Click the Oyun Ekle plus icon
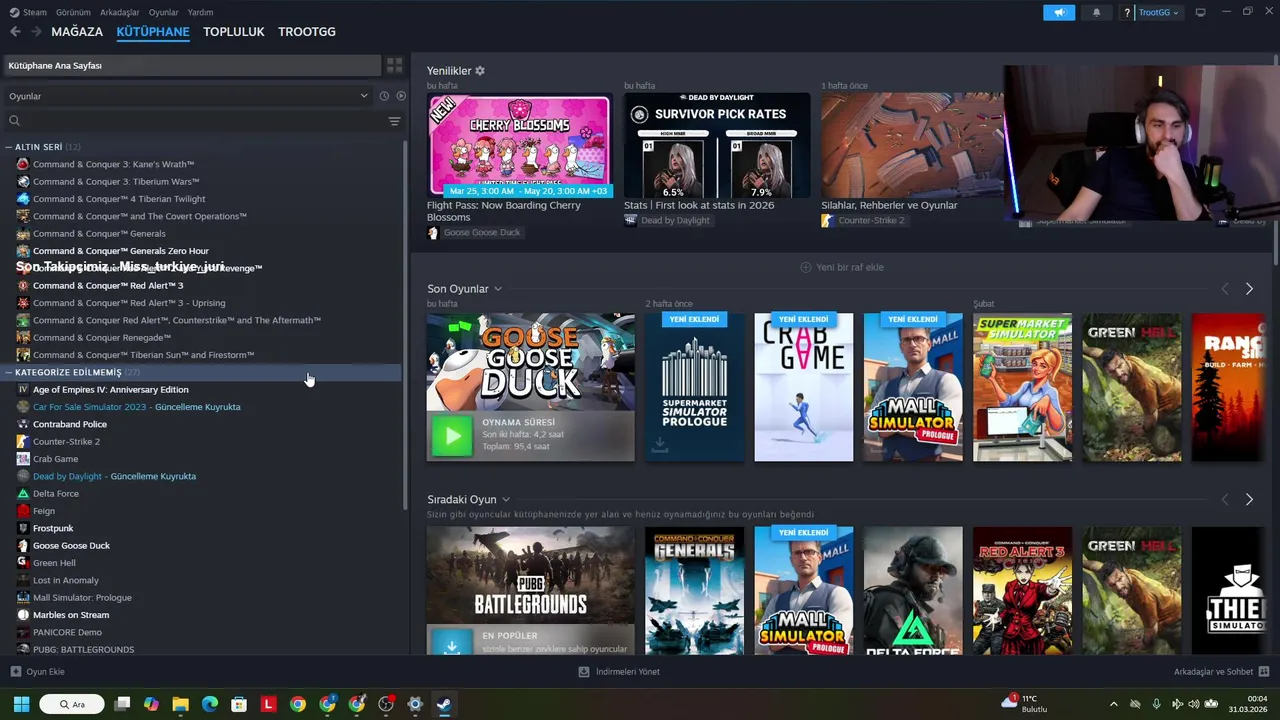 coord(15,672)
